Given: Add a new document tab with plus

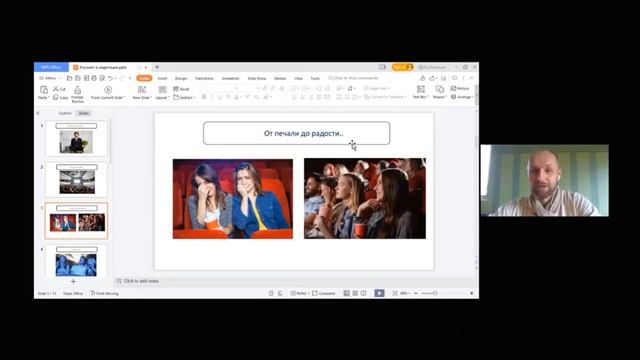Looking at the screenshot, I should pos(157,67).
